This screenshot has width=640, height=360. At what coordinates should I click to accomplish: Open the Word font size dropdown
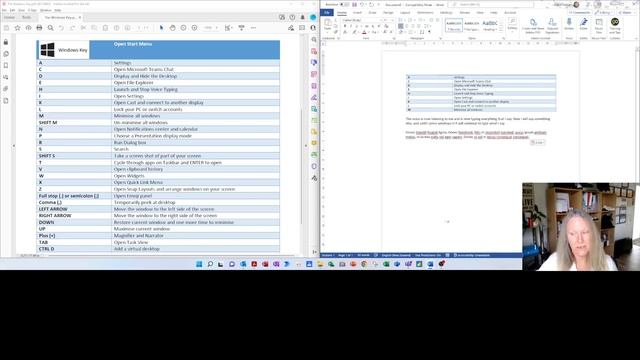[393, 20]
